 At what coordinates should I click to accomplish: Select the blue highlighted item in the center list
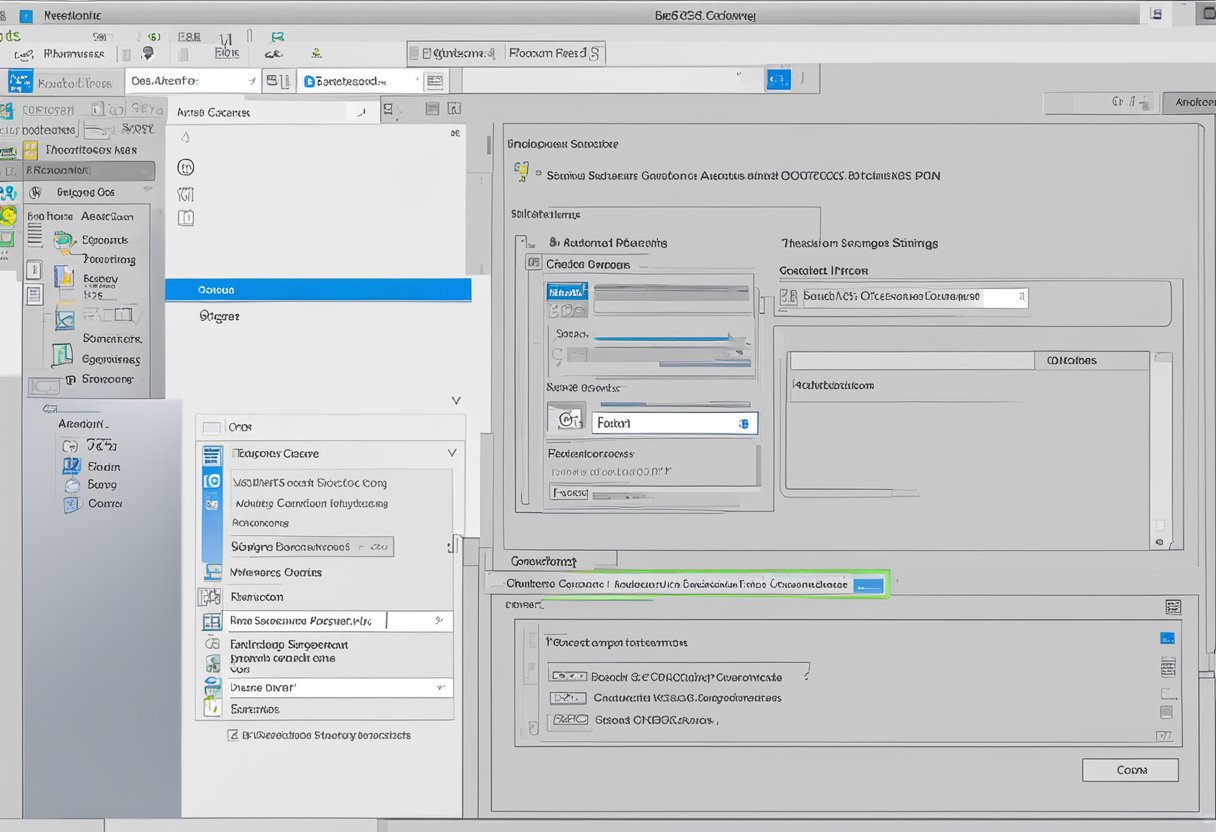click(x=317, y=290)
